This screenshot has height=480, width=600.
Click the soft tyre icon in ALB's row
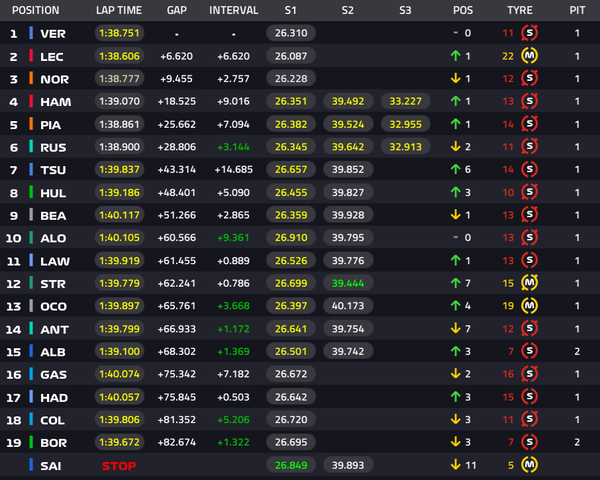click(x=529, y=351)
